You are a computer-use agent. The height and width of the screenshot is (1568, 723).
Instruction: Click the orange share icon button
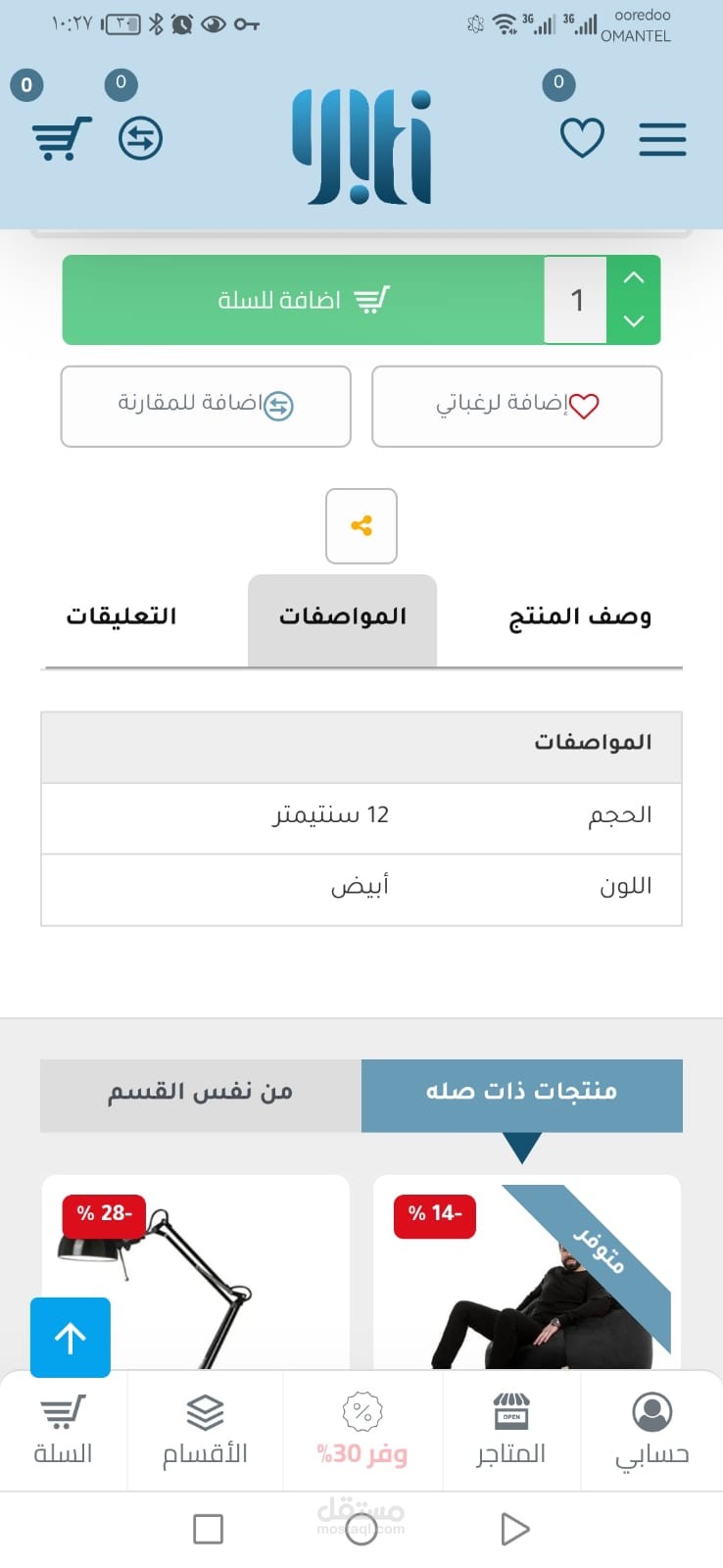coord(361,526)
